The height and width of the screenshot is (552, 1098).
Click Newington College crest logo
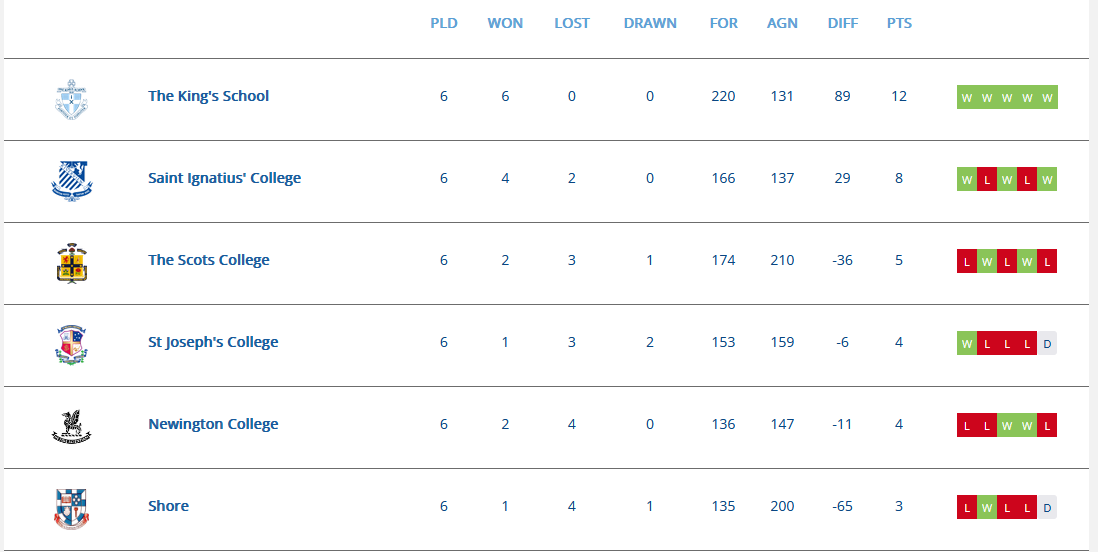point(71,427)
